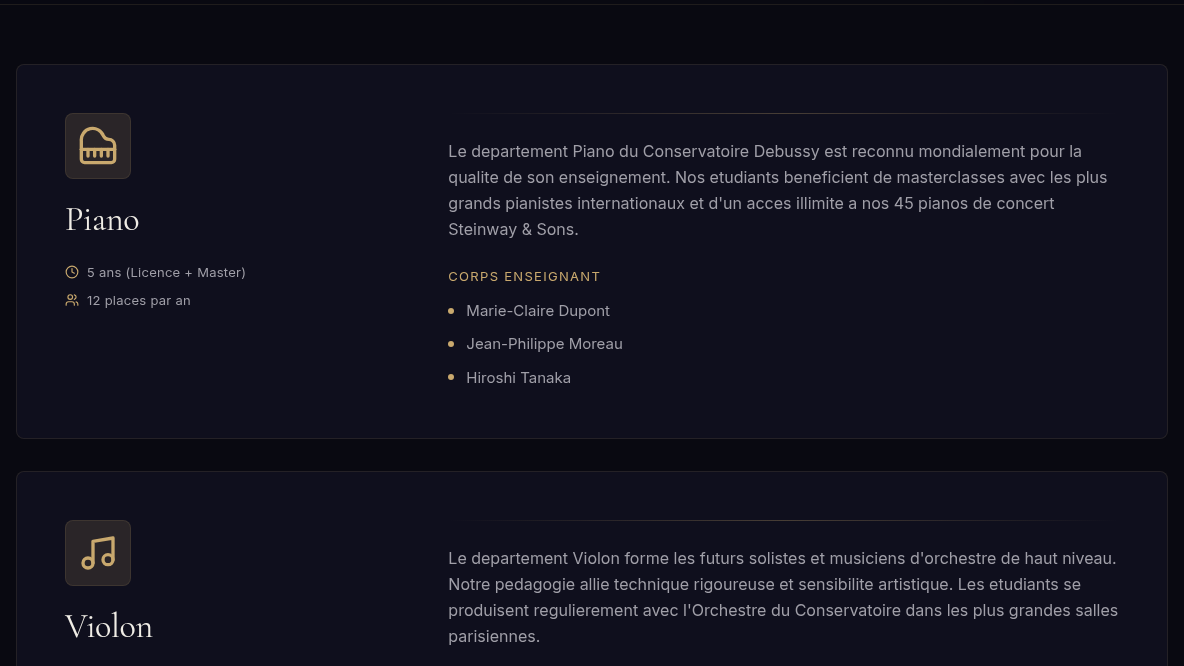
Task: Click the piano keyboard icon
Action: [x=97, y=146]
